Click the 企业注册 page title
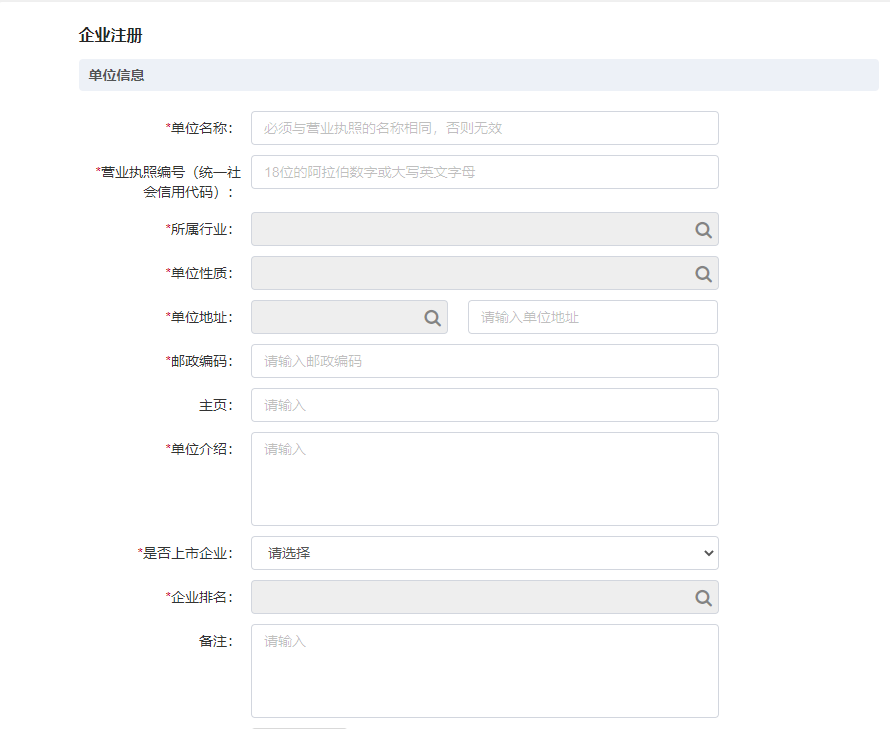Image resolution: width=890 pixels, height=729 pixels. pos(110,36)
